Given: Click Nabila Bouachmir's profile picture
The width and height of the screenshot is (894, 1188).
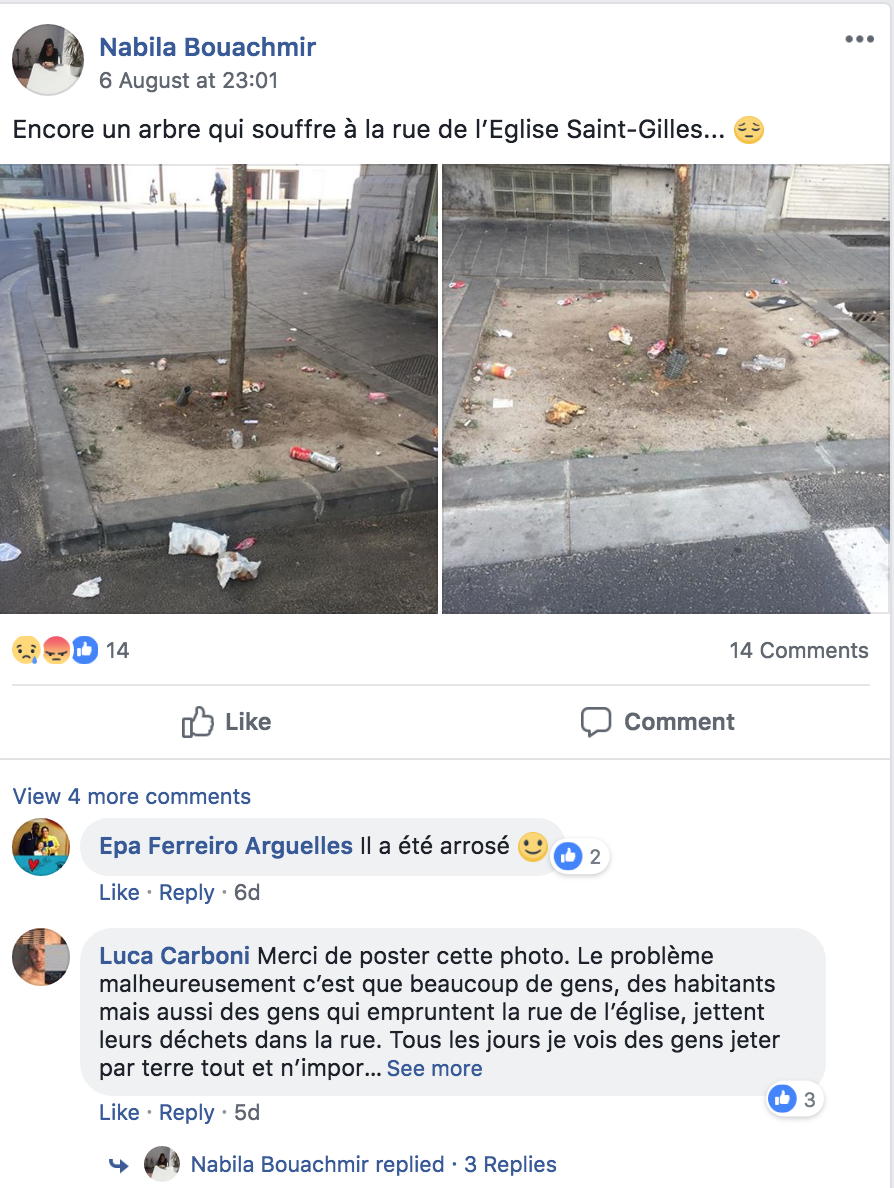Looking at the screenshot, I should click(x=48, y=60).
